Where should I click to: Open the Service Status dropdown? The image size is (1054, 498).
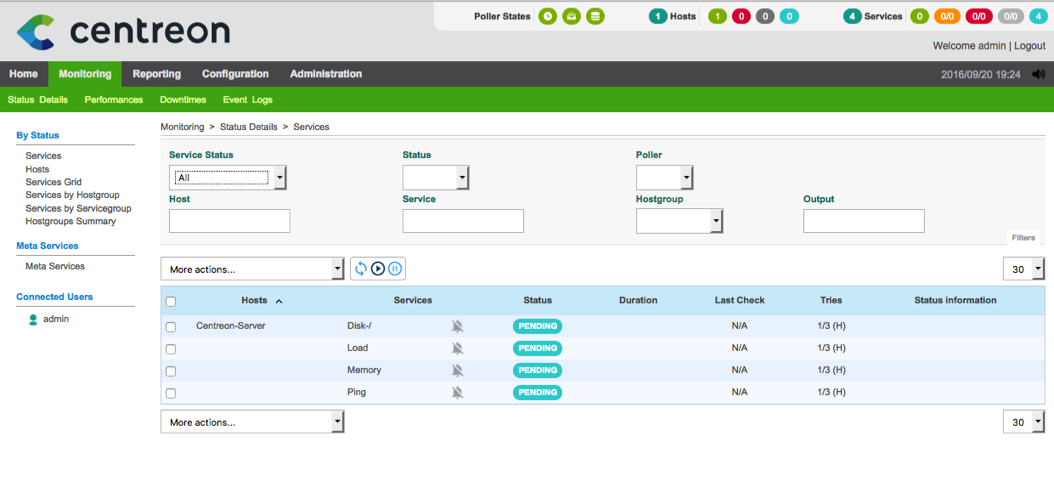pyautogui.click(x=228, y=178)
